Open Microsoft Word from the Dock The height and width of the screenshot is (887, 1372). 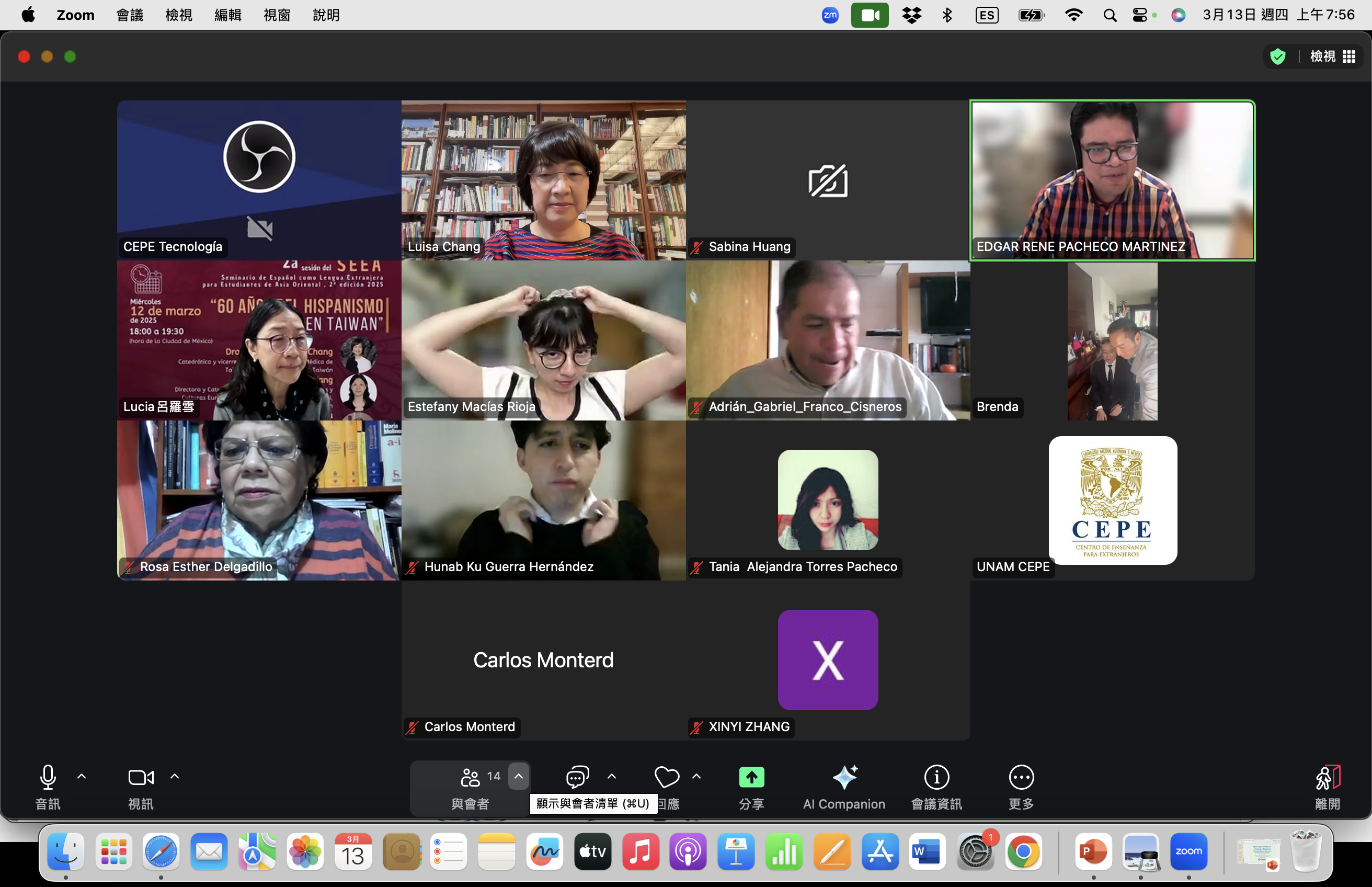click(927, 851)
